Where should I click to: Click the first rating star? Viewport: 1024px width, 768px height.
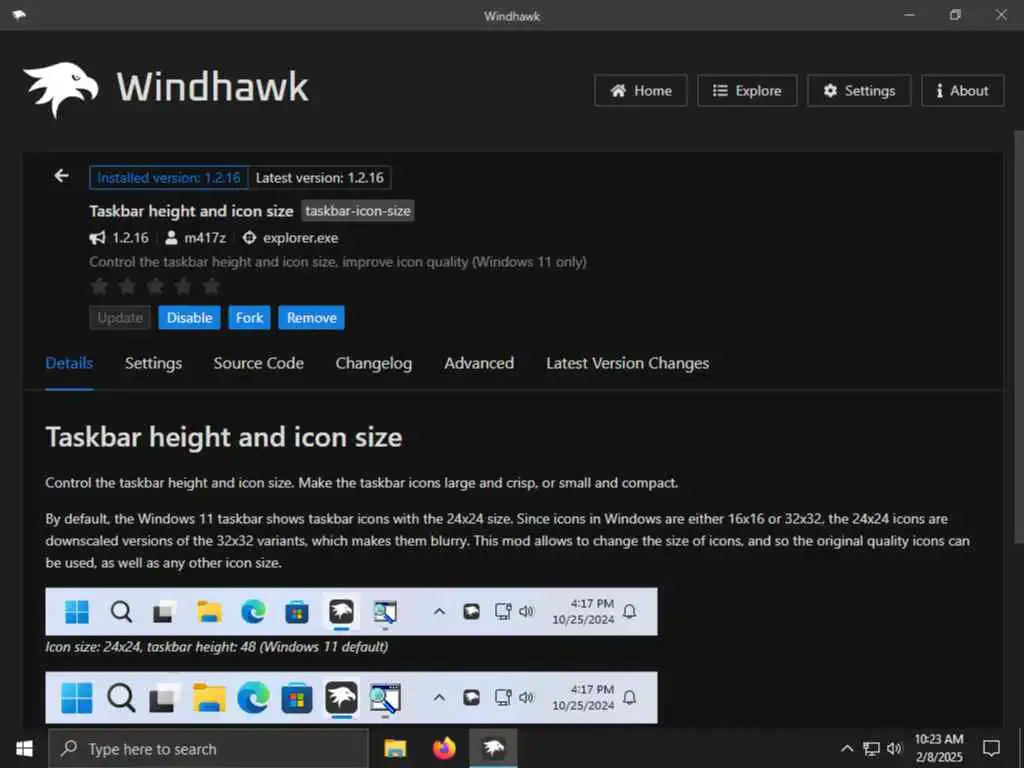(99, 286)
